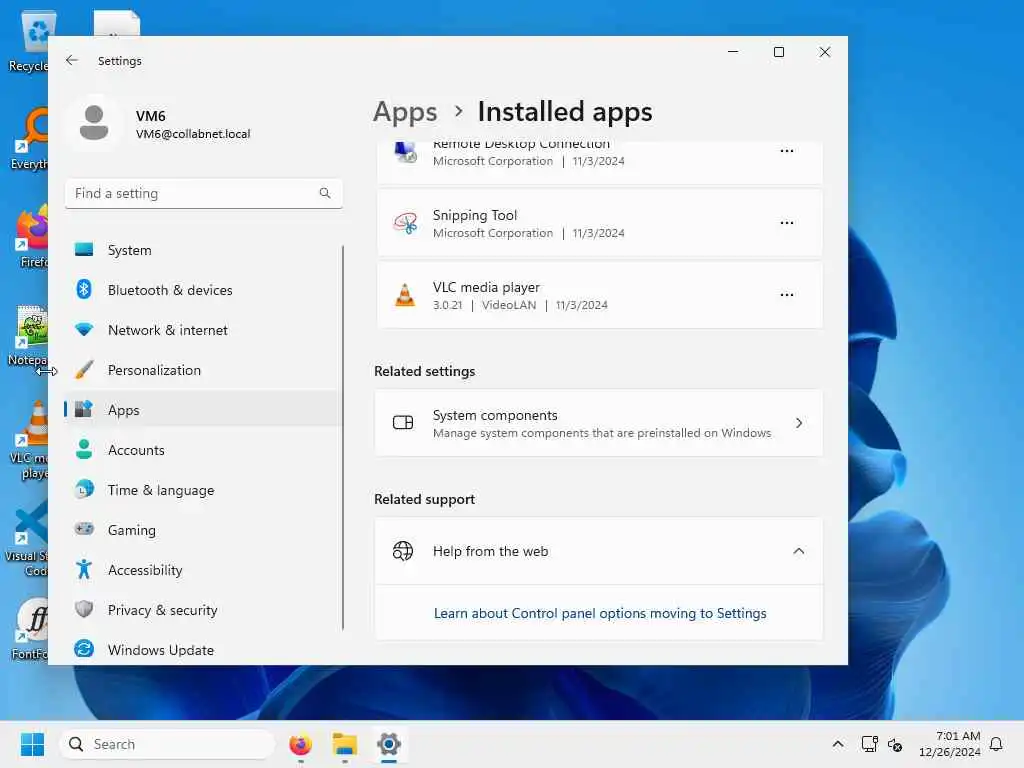Screen dimensions: 1024x768
Task: Open Privacy & security settings
Action: [x=202, y=610]
